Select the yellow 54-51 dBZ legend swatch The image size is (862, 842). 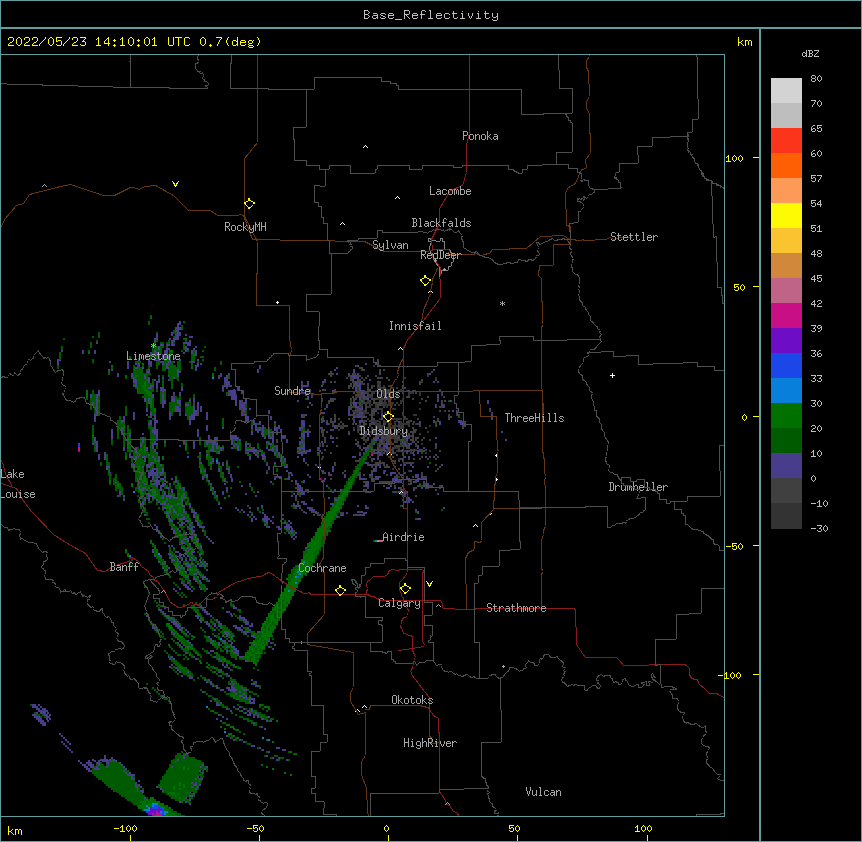(786, 215)
